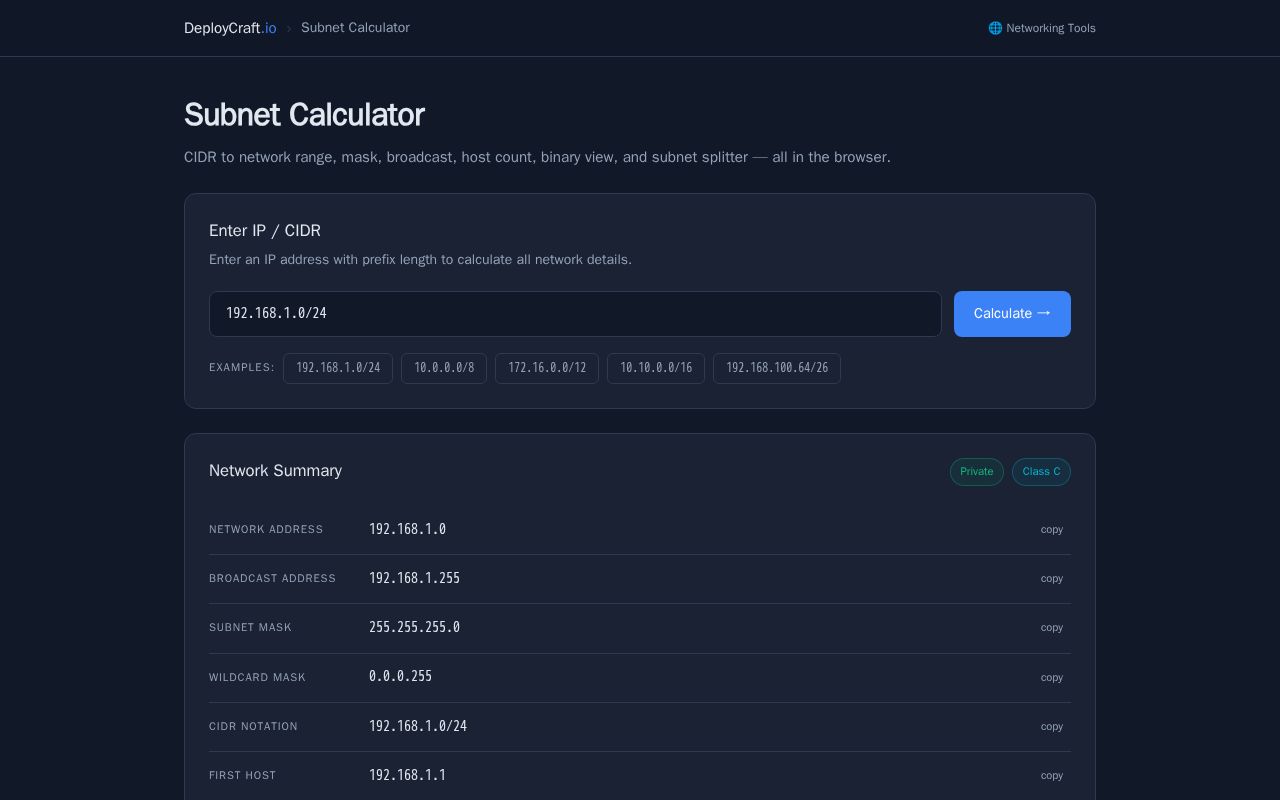Click the Private badge
Viewport: 1280px width, 800px height.
click(977, 472)
